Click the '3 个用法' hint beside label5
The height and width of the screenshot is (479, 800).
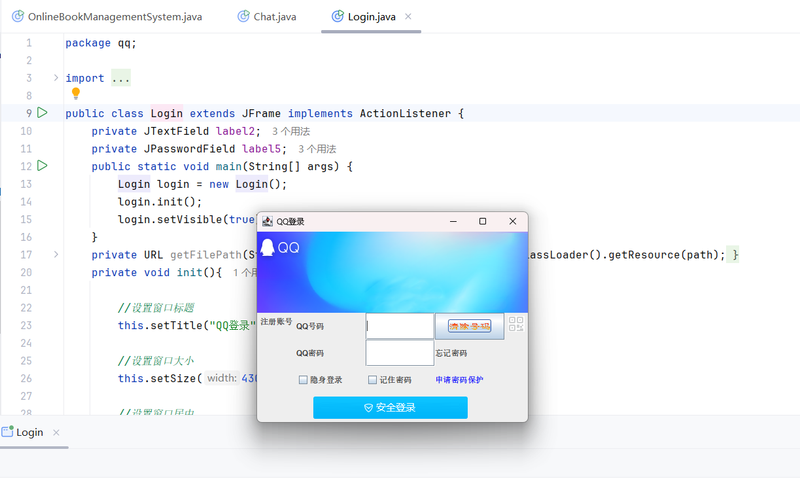pos(317,149)
